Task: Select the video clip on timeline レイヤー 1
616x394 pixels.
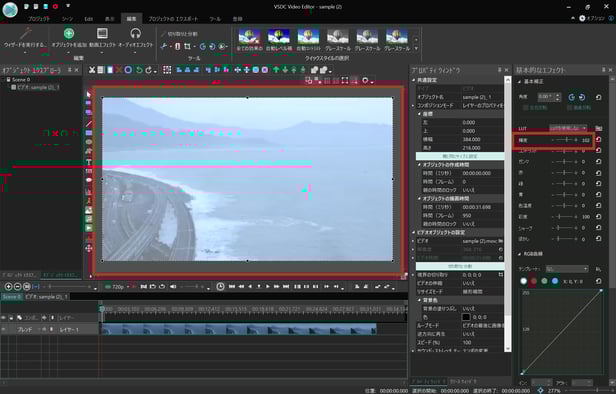Action: [x=239, y=329]
